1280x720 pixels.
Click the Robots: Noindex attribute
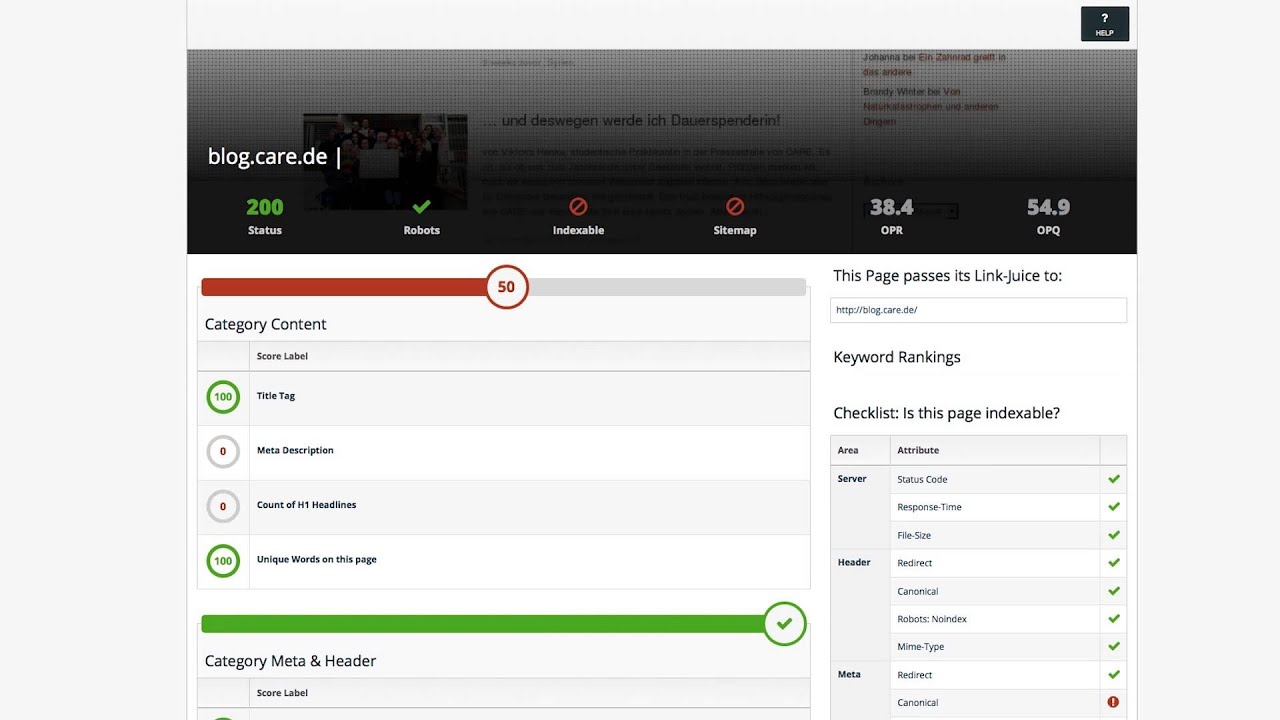[932, 619]
